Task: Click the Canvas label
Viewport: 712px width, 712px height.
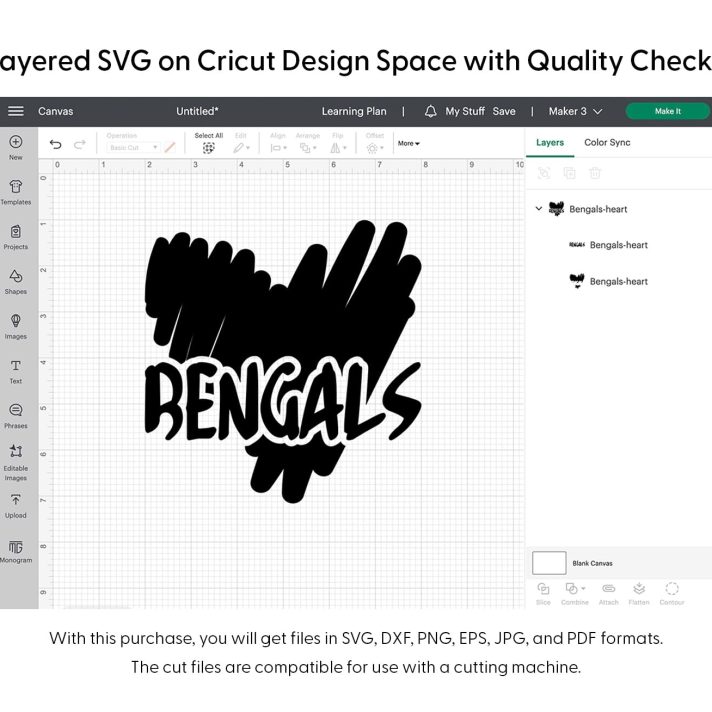Action: [55, 111]
